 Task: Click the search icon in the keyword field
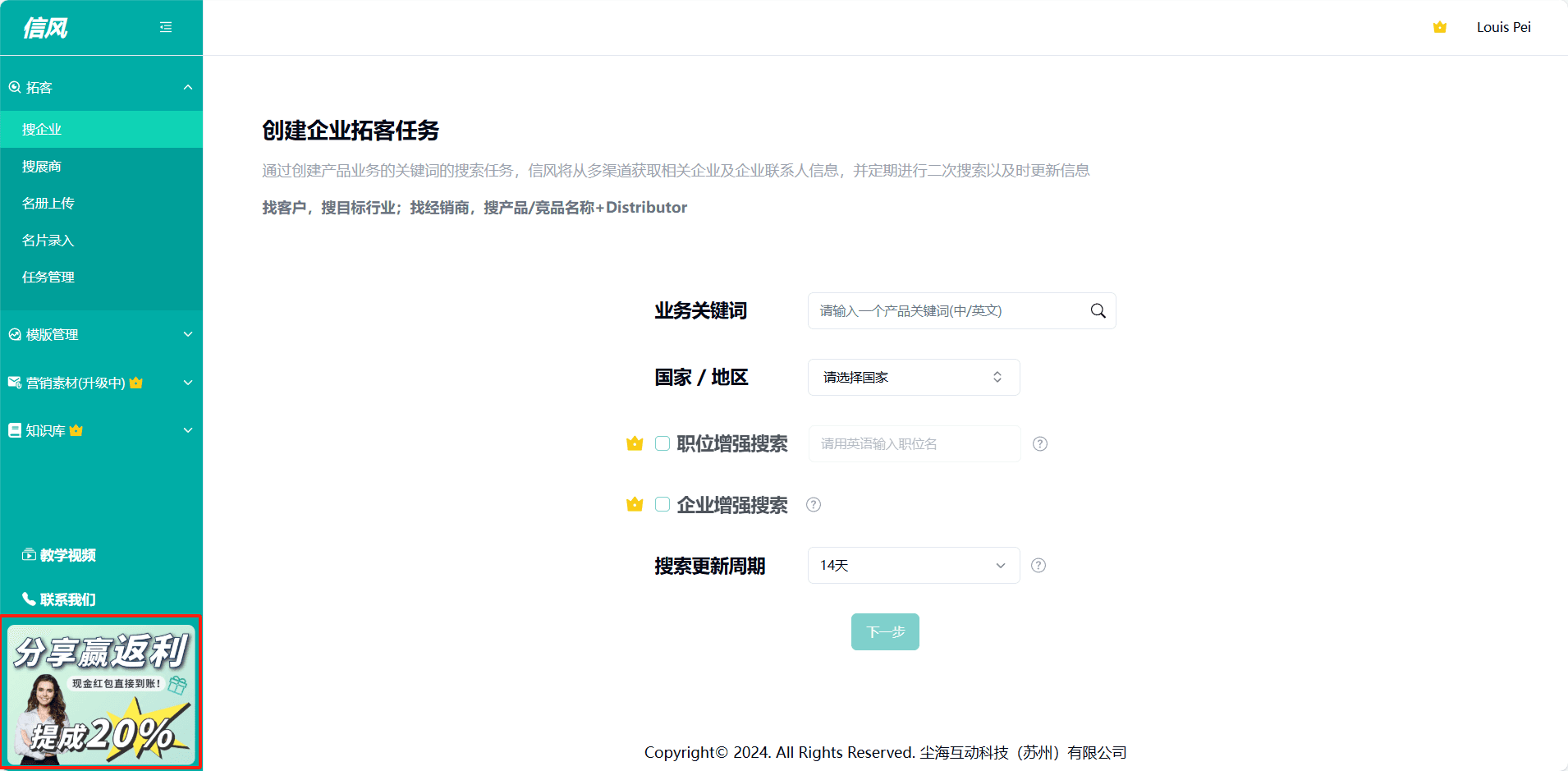point(1098,310)
